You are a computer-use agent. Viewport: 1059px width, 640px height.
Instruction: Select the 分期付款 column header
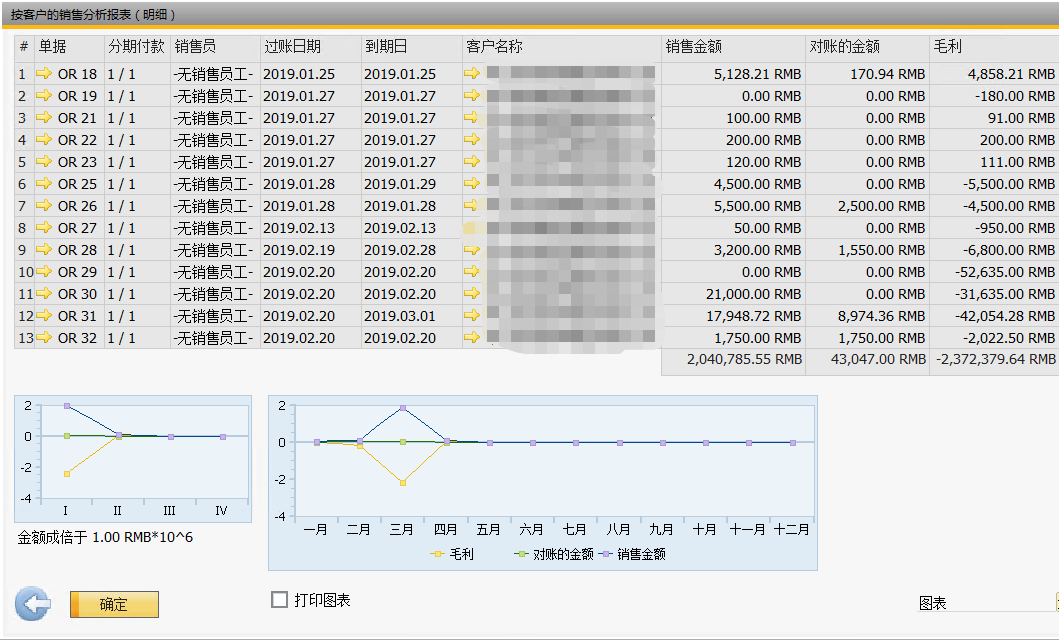point(137,47)
